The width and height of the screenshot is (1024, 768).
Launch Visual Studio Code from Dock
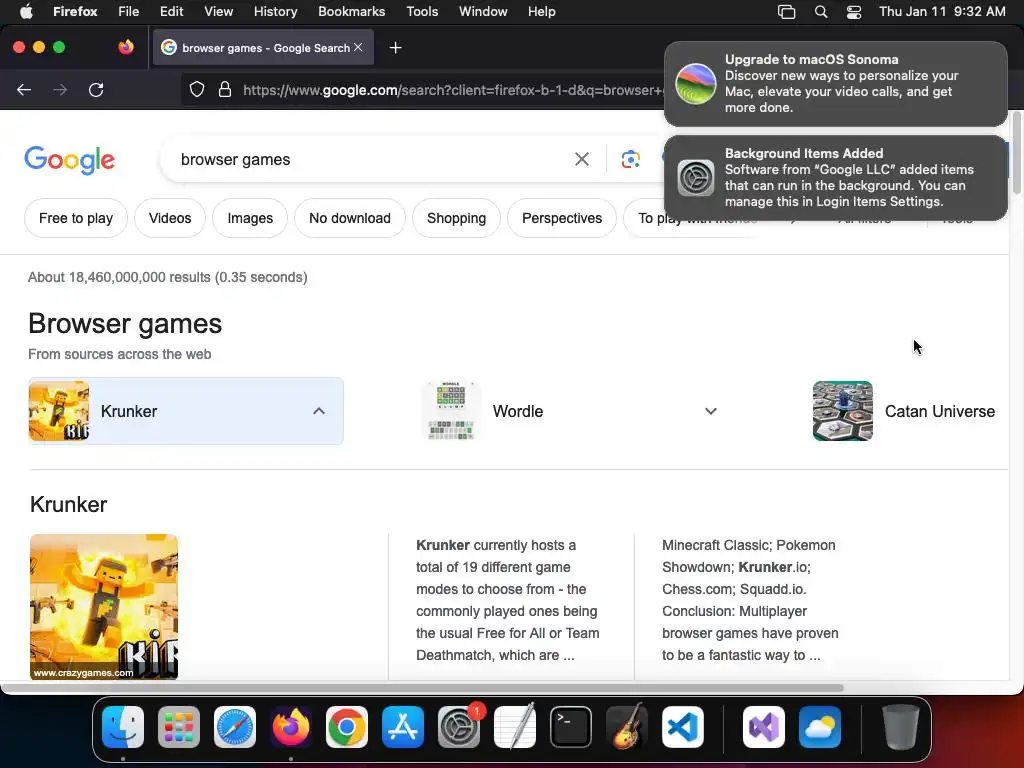click(683, 727)
